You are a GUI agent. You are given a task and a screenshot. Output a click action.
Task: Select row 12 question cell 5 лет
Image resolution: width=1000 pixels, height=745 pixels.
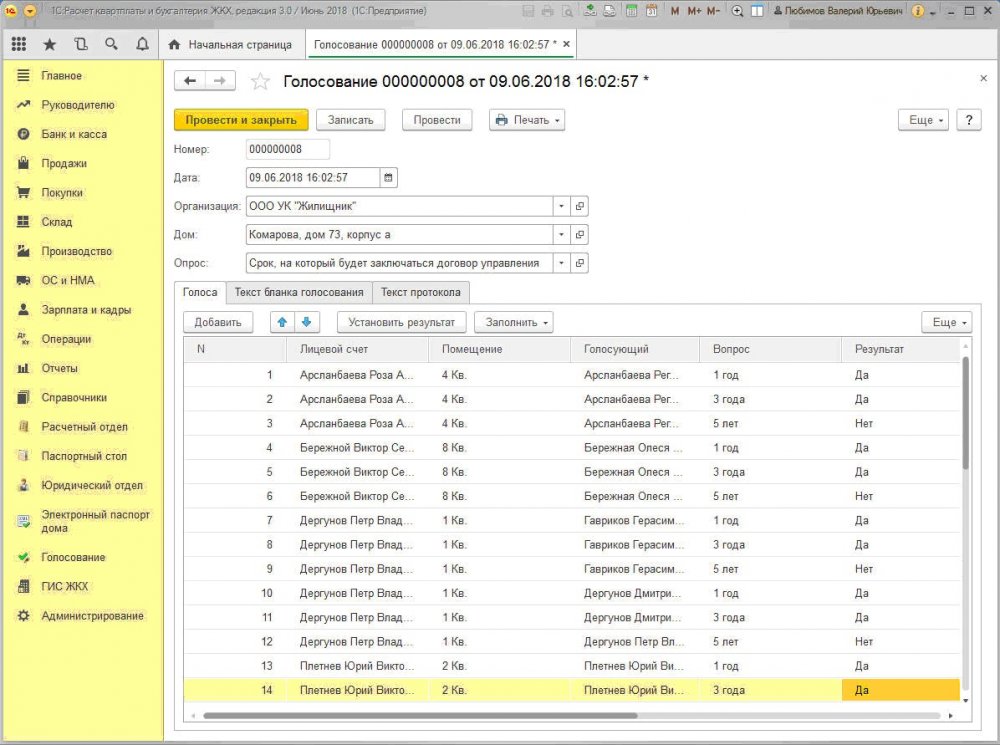pyautogui.click(x=770, y=642)
